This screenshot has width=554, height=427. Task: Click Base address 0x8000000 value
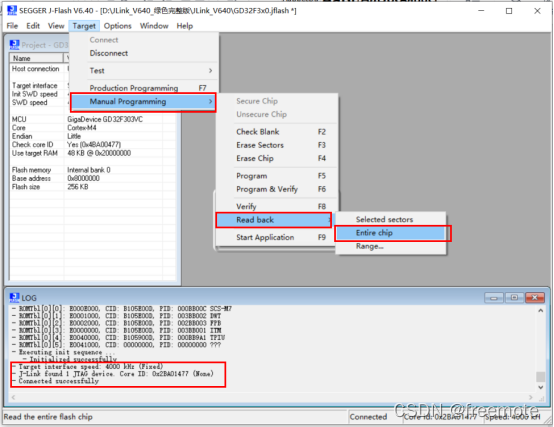(83, 178)
